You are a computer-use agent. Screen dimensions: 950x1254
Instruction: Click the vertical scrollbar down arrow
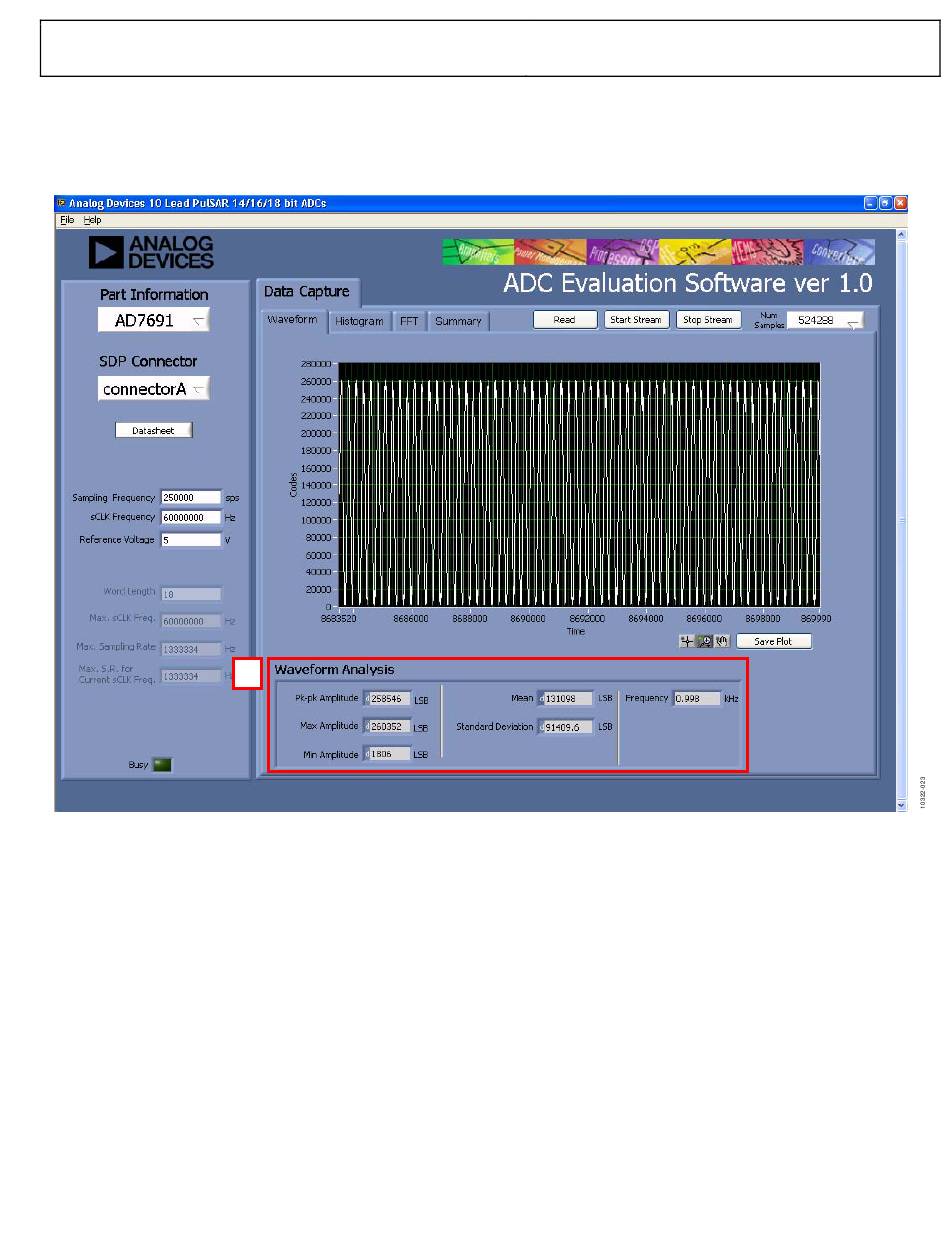click(901, 804)
